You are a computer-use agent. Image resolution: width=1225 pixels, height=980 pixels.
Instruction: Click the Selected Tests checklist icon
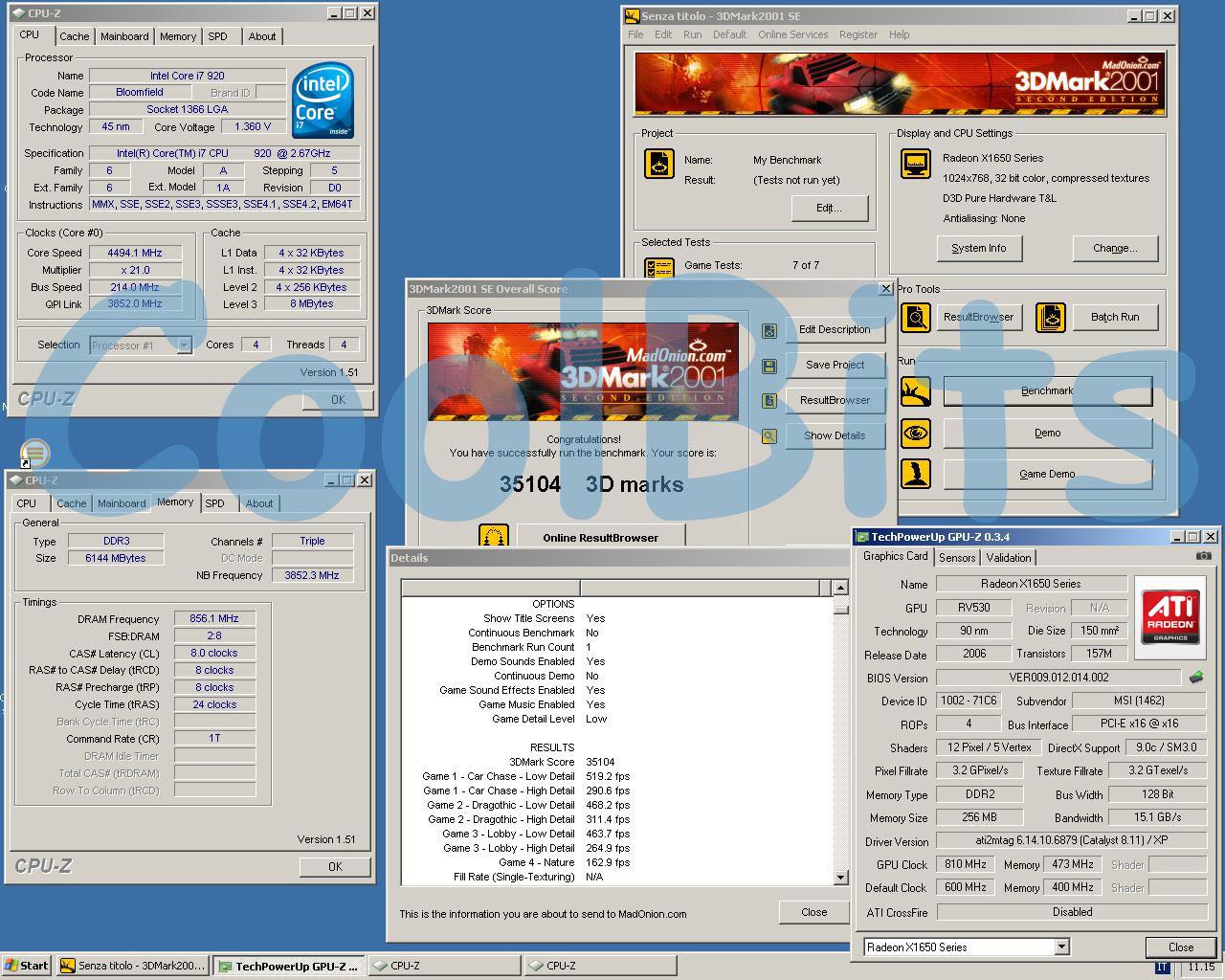tap(658, 268)
